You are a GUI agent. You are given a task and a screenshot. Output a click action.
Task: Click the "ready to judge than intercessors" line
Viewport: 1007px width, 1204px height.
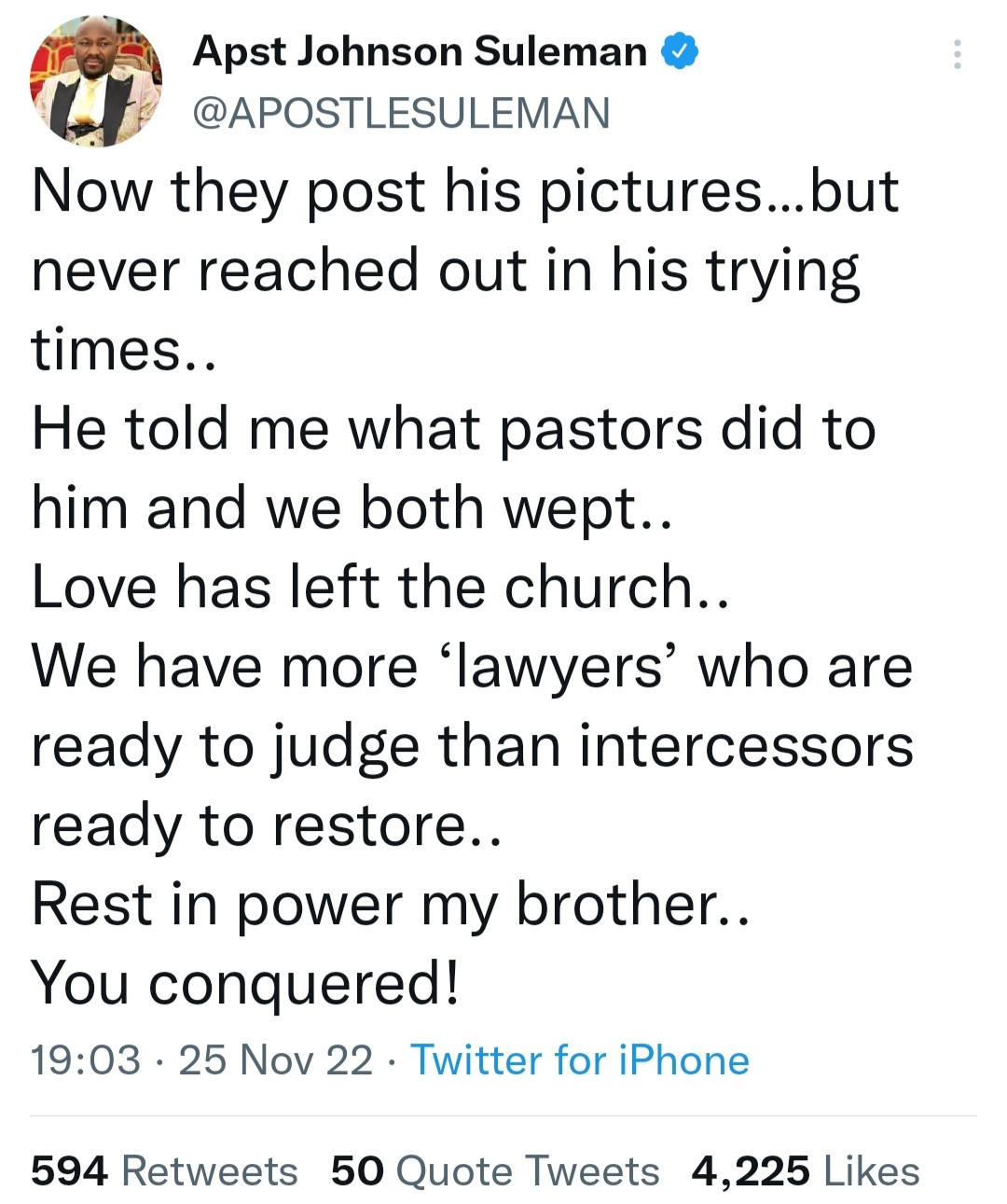pyautogui.click(x=472, y=746)
